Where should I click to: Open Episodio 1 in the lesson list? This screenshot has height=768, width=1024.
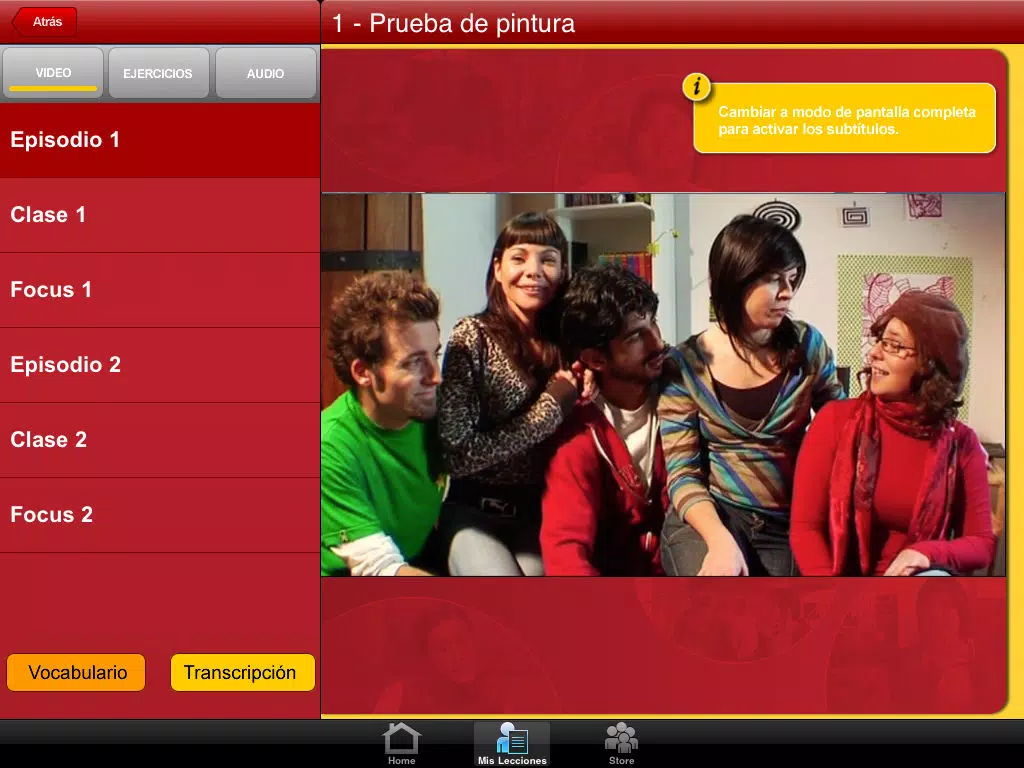click(160, 140)
